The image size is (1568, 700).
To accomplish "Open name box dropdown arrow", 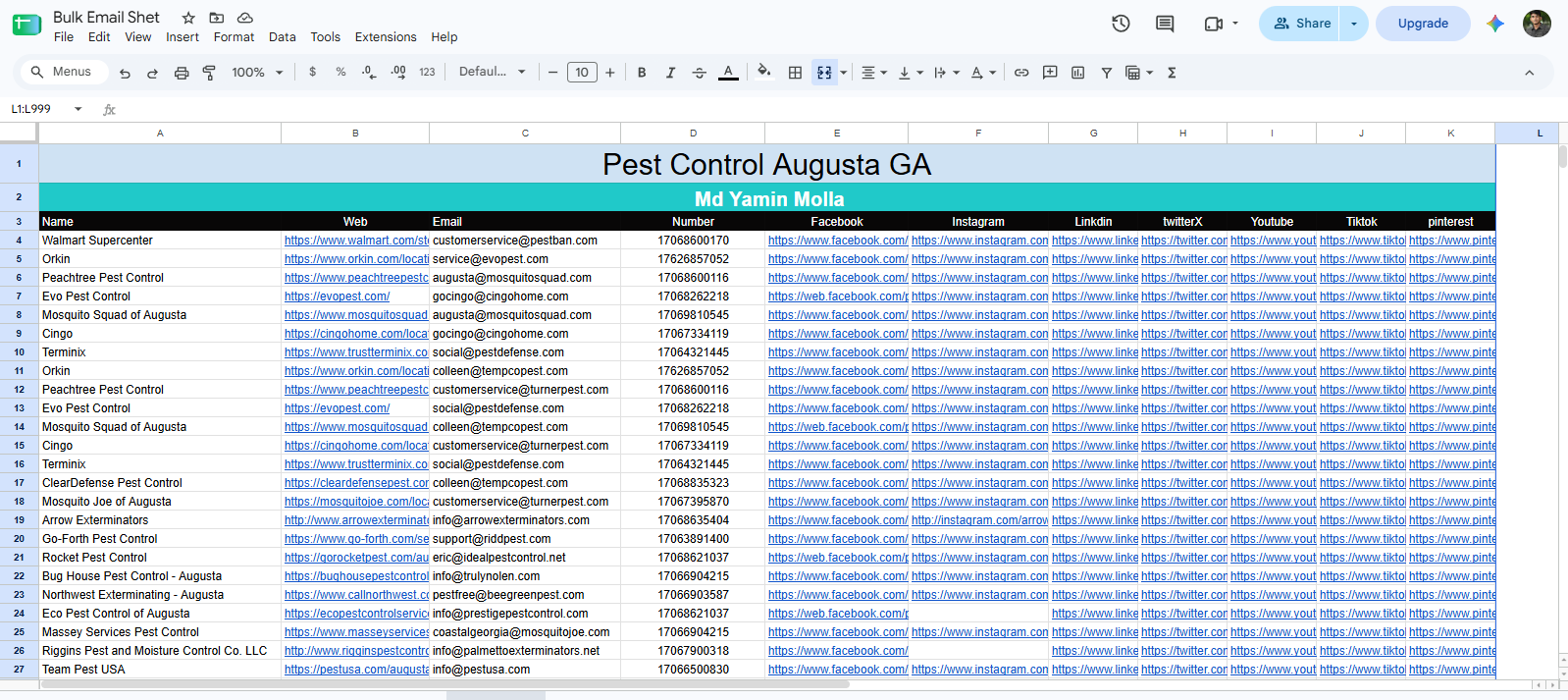I will coord(78,109).
